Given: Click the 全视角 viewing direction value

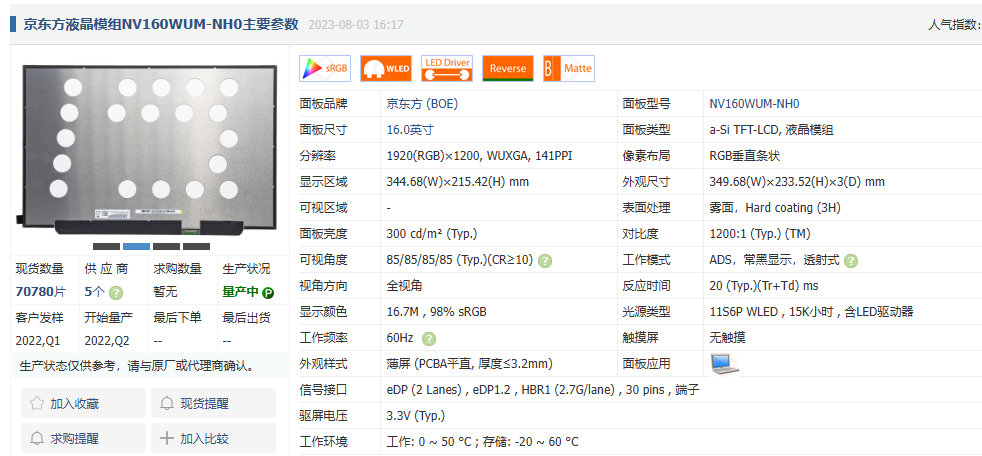Looking at the screenshot, I should (x=404, y=286).
